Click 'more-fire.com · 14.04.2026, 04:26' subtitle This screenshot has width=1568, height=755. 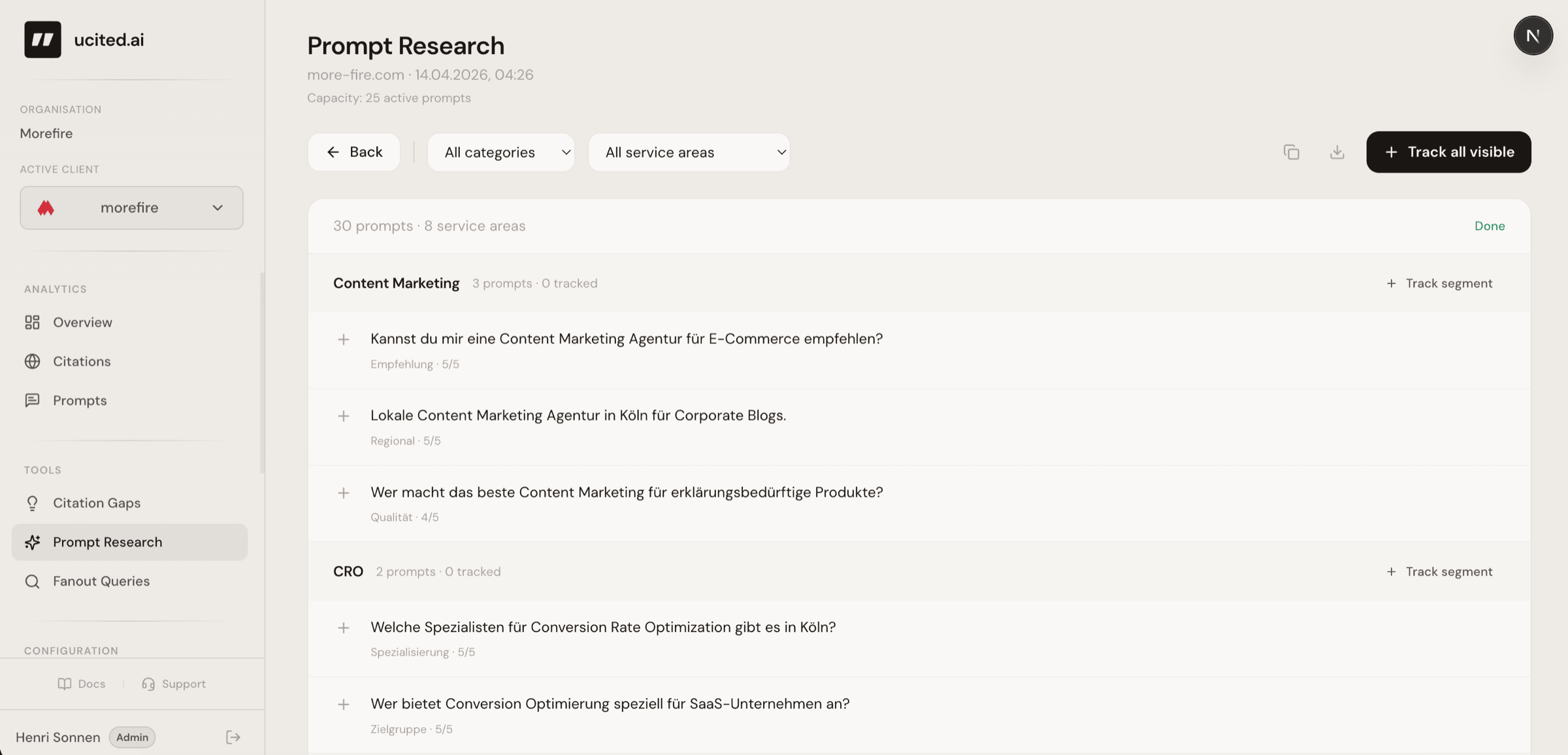pyautogui.click(x=420, y=75)
